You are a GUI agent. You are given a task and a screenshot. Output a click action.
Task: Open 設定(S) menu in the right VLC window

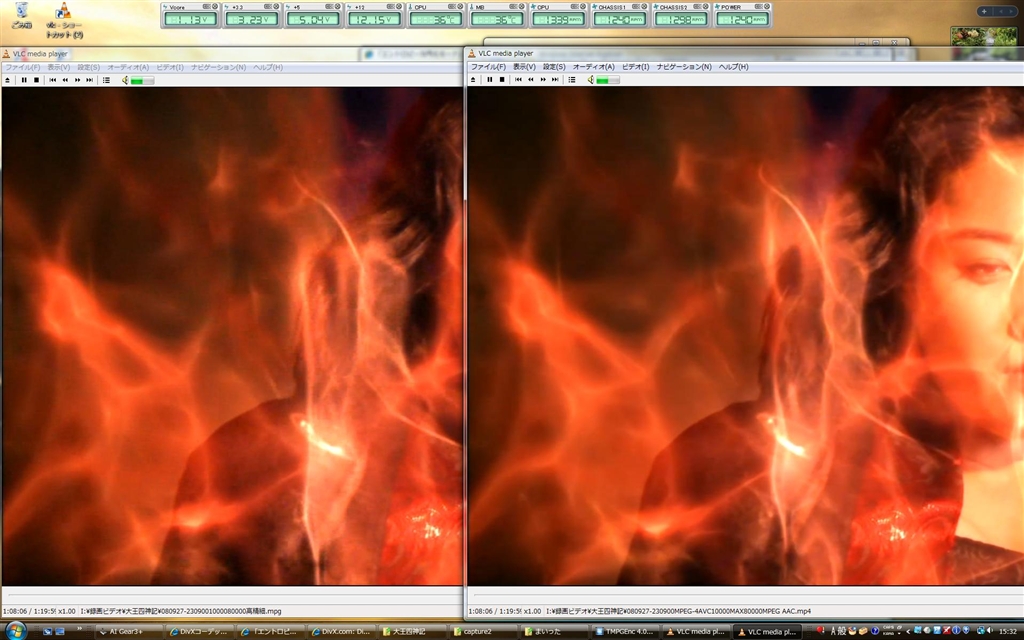[554, 67]
